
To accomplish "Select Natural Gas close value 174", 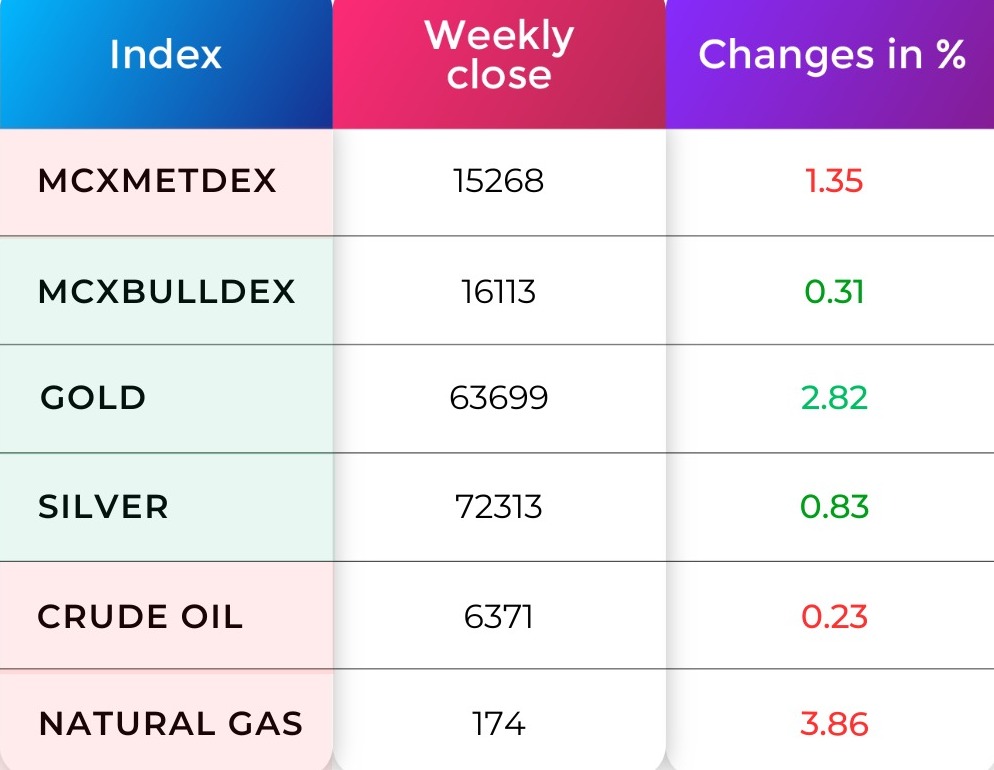I will point(499,724).
